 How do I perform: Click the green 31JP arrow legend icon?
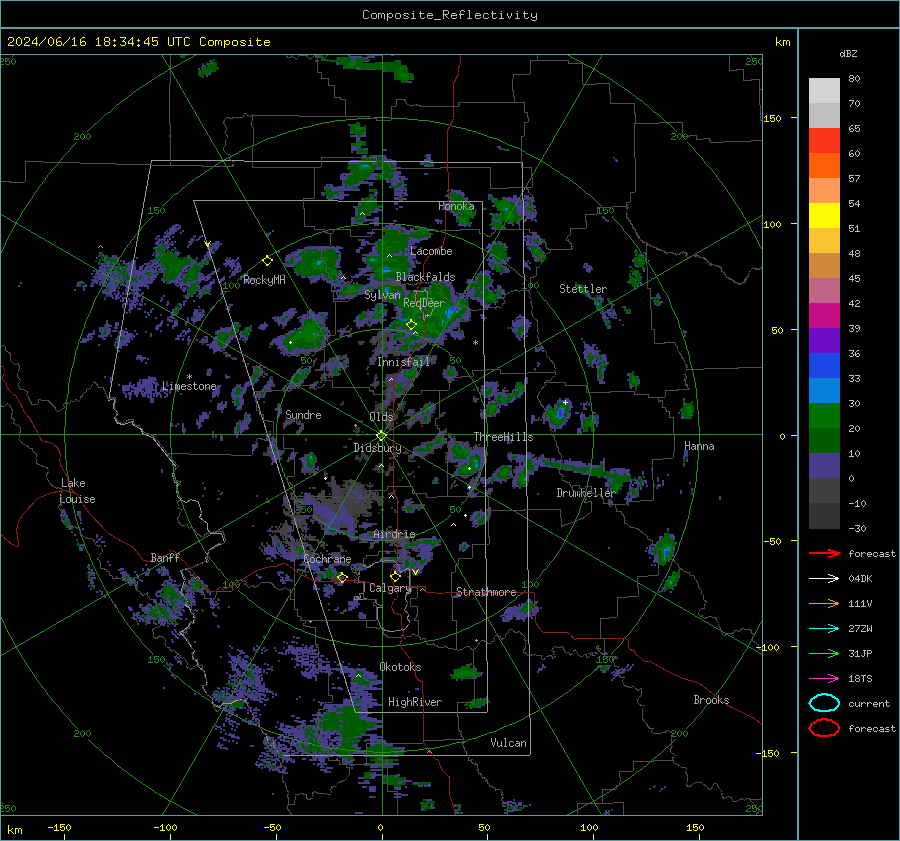click(x=824, y=653)
